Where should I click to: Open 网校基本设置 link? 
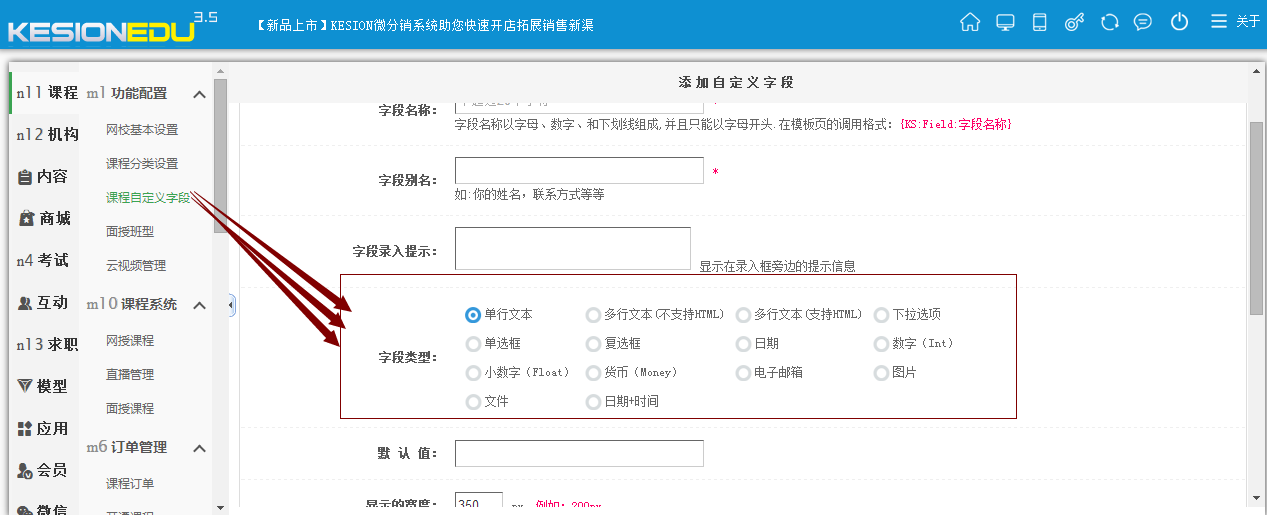pos(142,130)
